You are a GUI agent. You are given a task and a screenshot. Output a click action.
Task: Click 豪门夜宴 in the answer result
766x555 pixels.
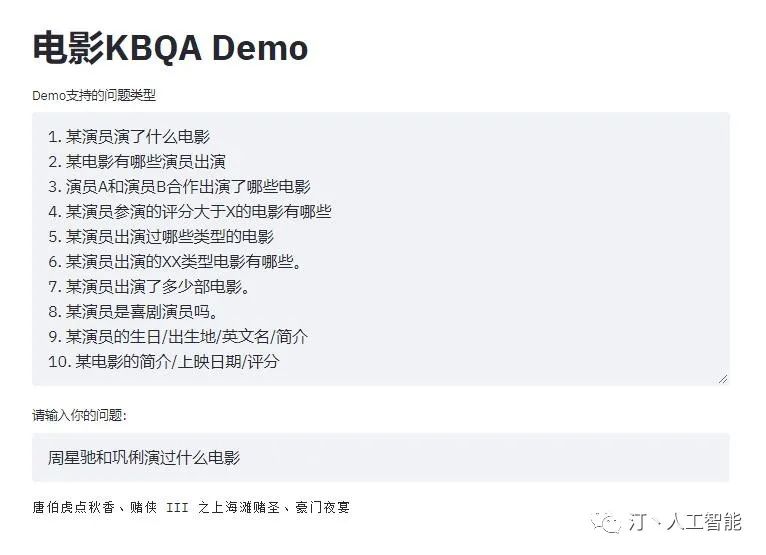click(324, 508)
